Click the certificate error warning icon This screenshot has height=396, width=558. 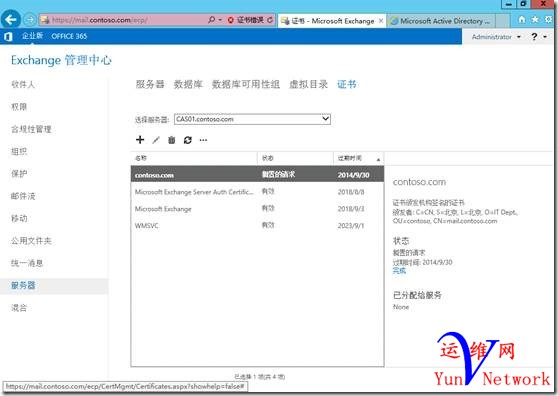click(x=231, y=20)
